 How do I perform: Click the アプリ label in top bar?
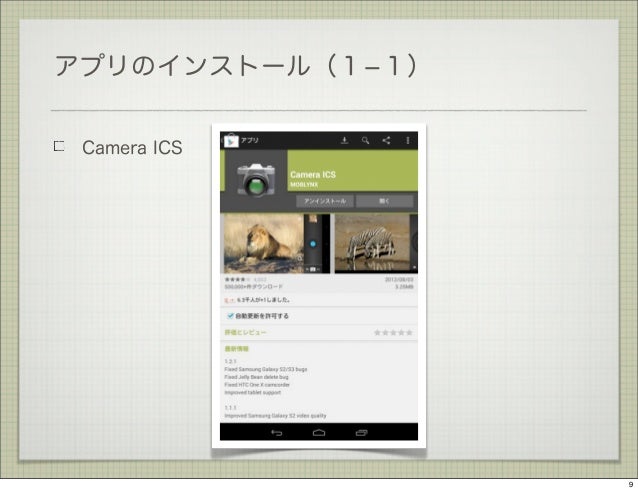click(x=249, y=140)
